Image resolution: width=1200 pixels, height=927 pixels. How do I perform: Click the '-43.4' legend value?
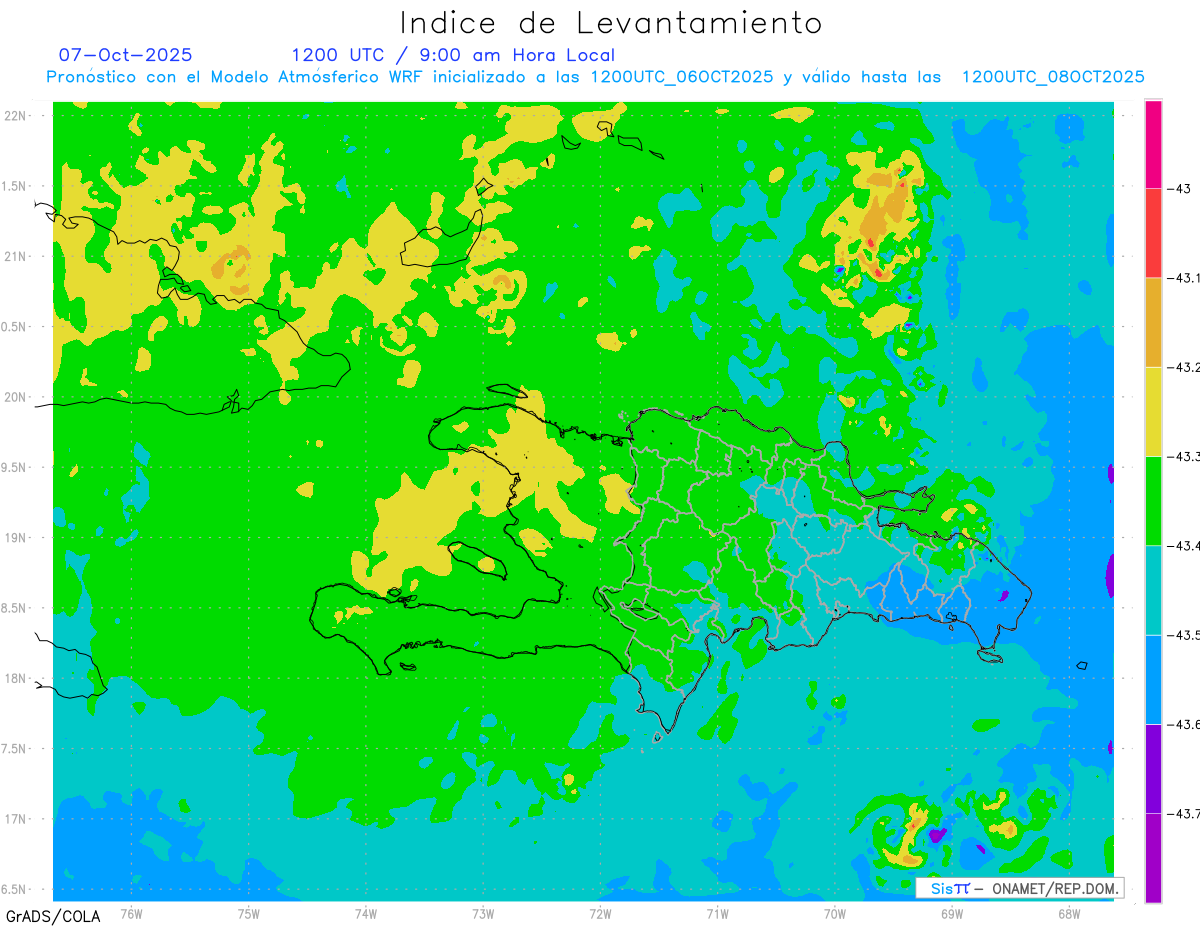coord(1183,545)
